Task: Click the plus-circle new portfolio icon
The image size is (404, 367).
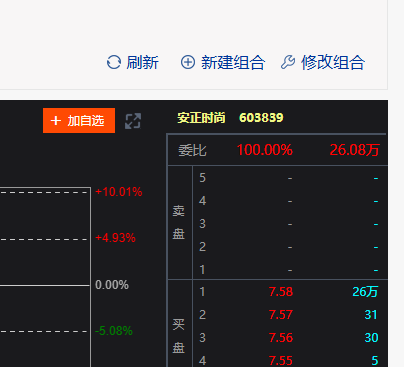Action: pos(188,62)
